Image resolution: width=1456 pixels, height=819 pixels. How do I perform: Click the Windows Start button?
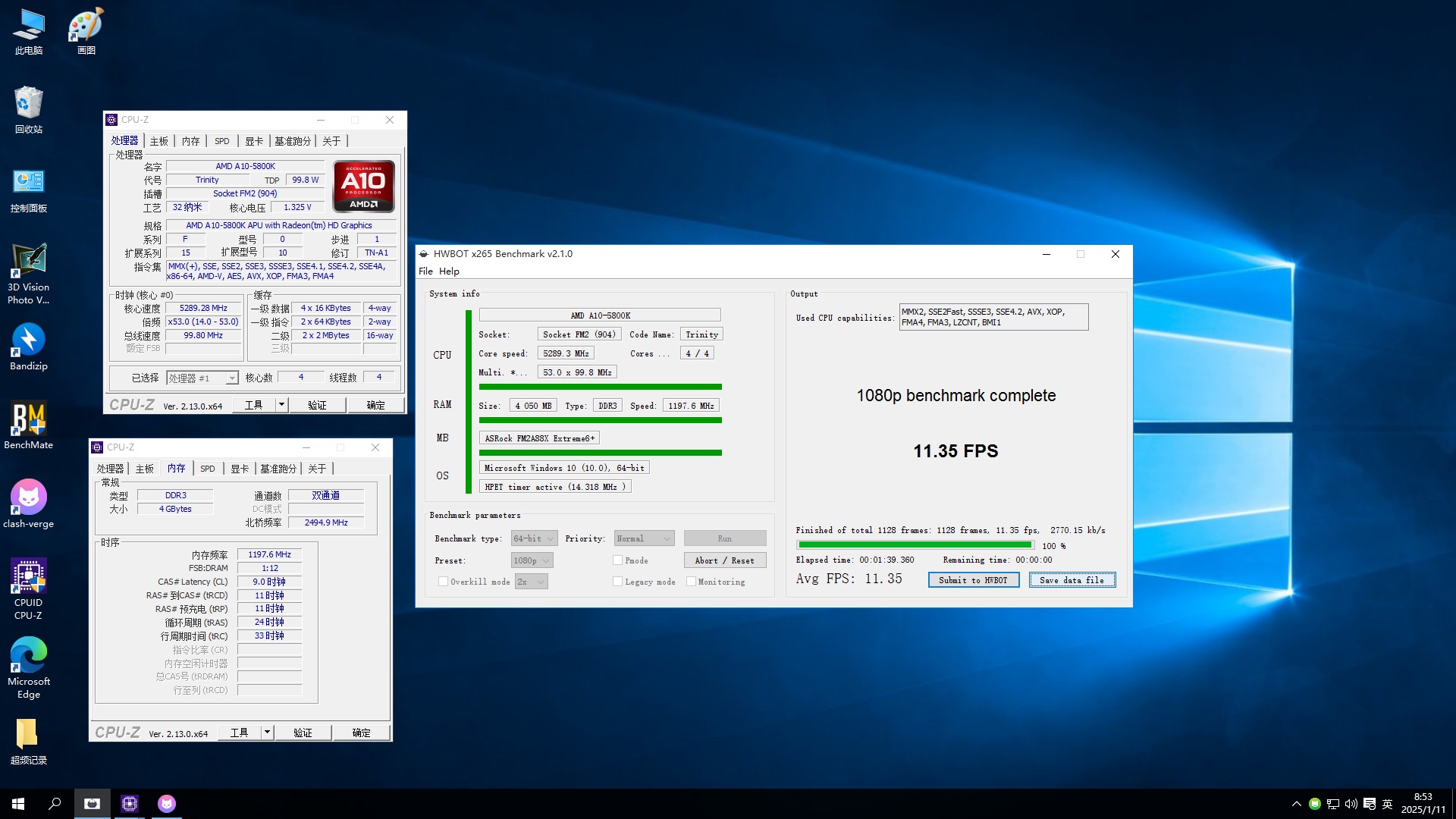[18, 804]
